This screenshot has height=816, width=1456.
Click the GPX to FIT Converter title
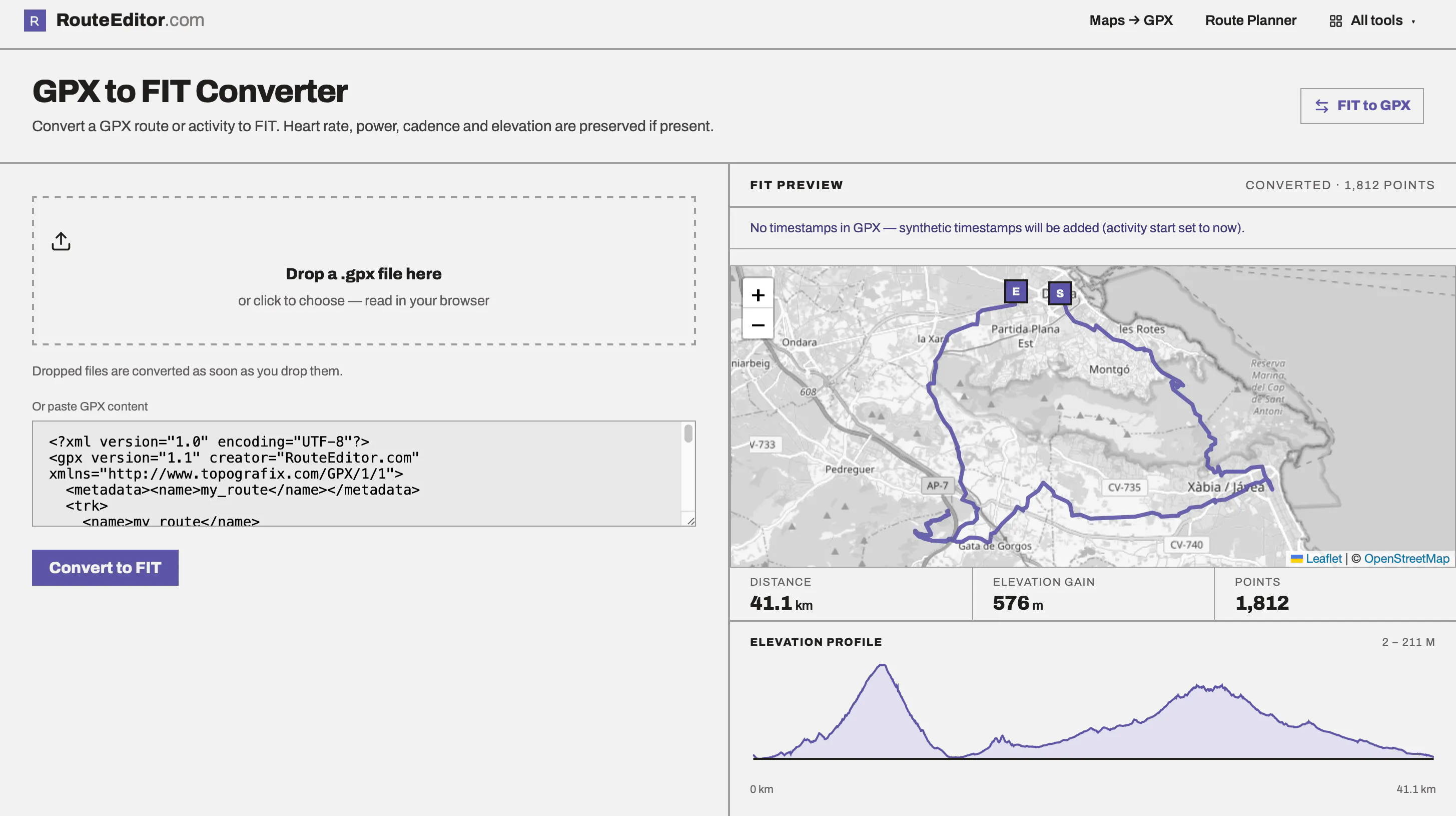pos(190,91)
